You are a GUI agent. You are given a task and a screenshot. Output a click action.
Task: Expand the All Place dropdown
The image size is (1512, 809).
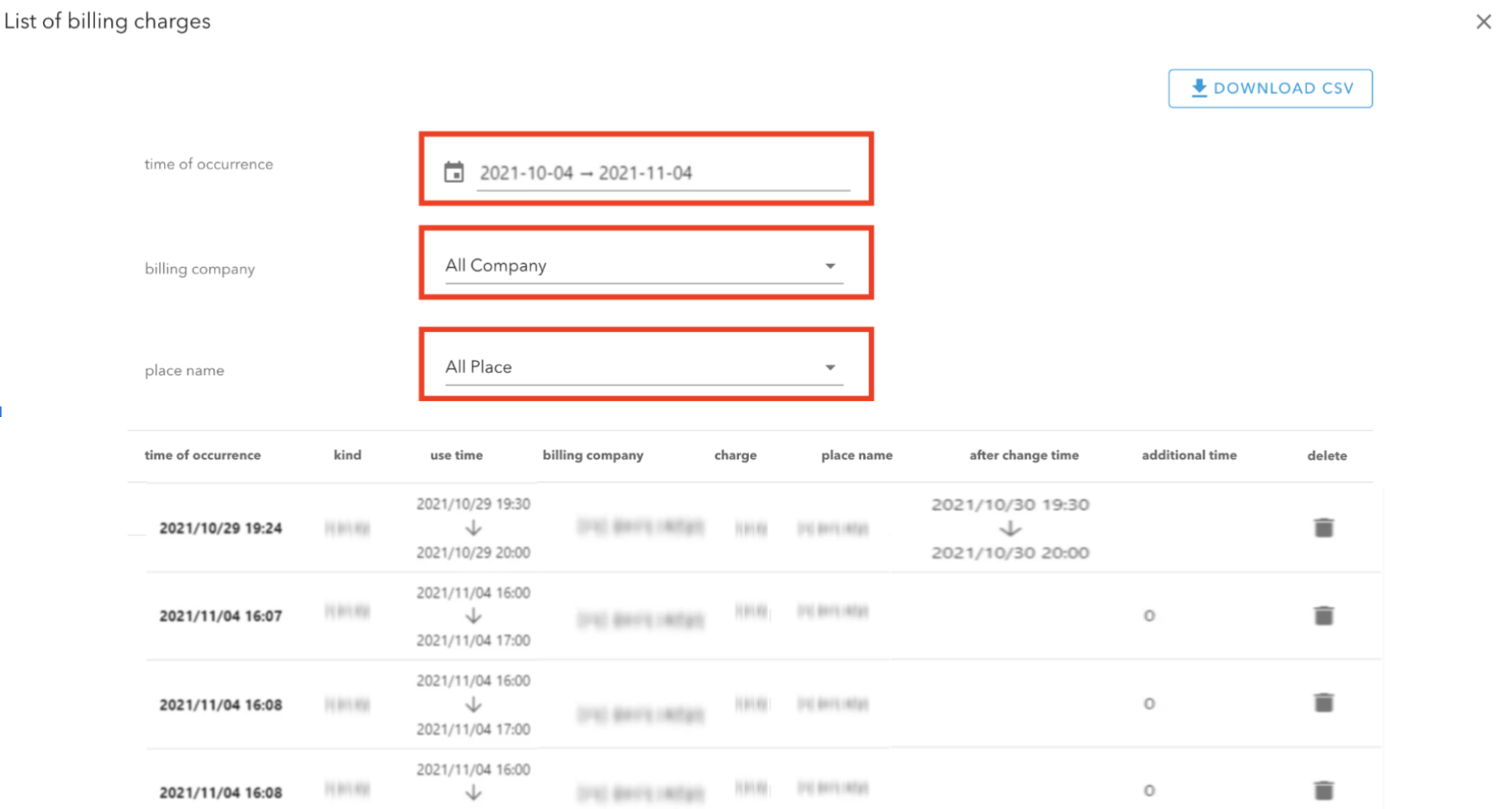tap(644, 367)
